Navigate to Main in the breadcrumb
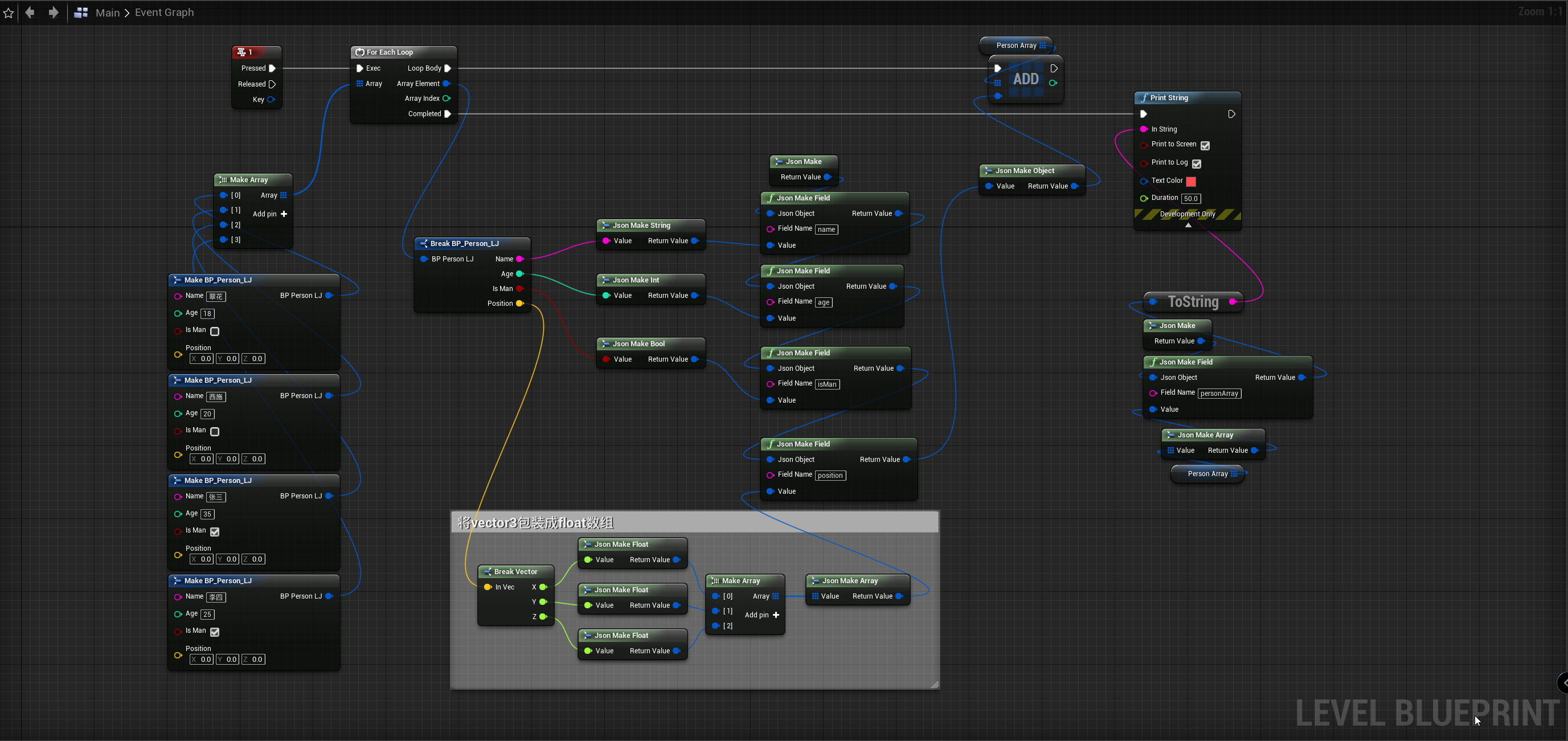The width and height of the screenshot is (1568, 741). [x=108, y=13]
